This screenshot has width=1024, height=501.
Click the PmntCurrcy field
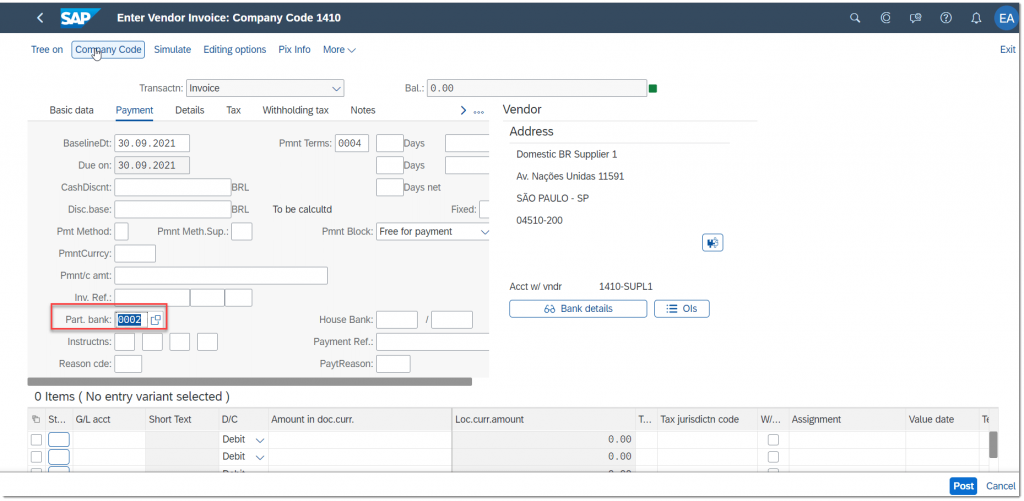(135, 253)
